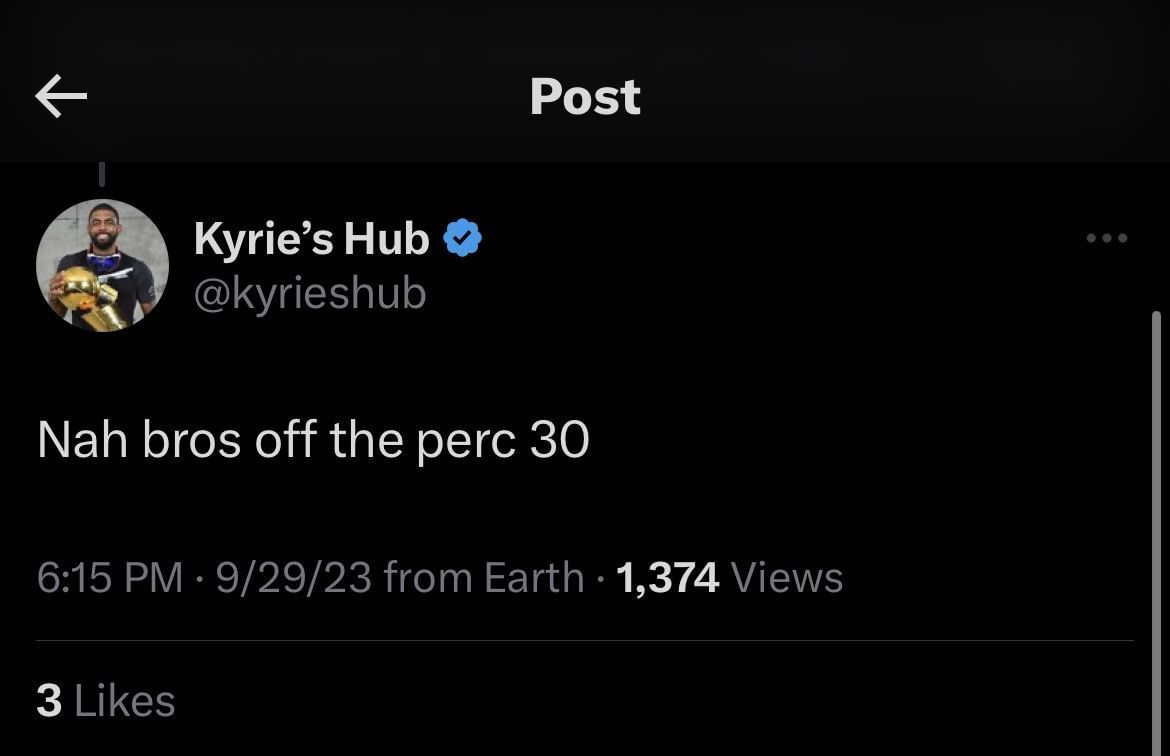The width and height of the screenshot is (1170, 756).
Task: Click the back arrow to exit the post
Action: point(60,95)
